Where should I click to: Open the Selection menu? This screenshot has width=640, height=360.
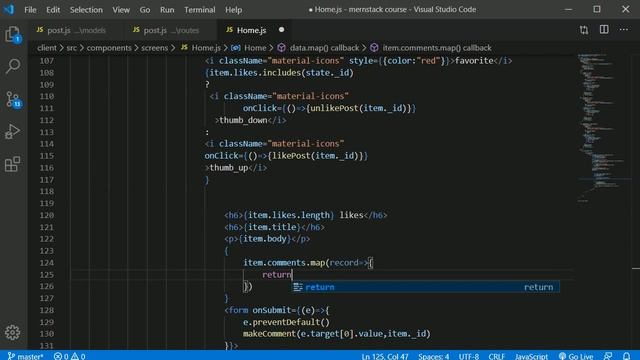[x=86, y=9]
